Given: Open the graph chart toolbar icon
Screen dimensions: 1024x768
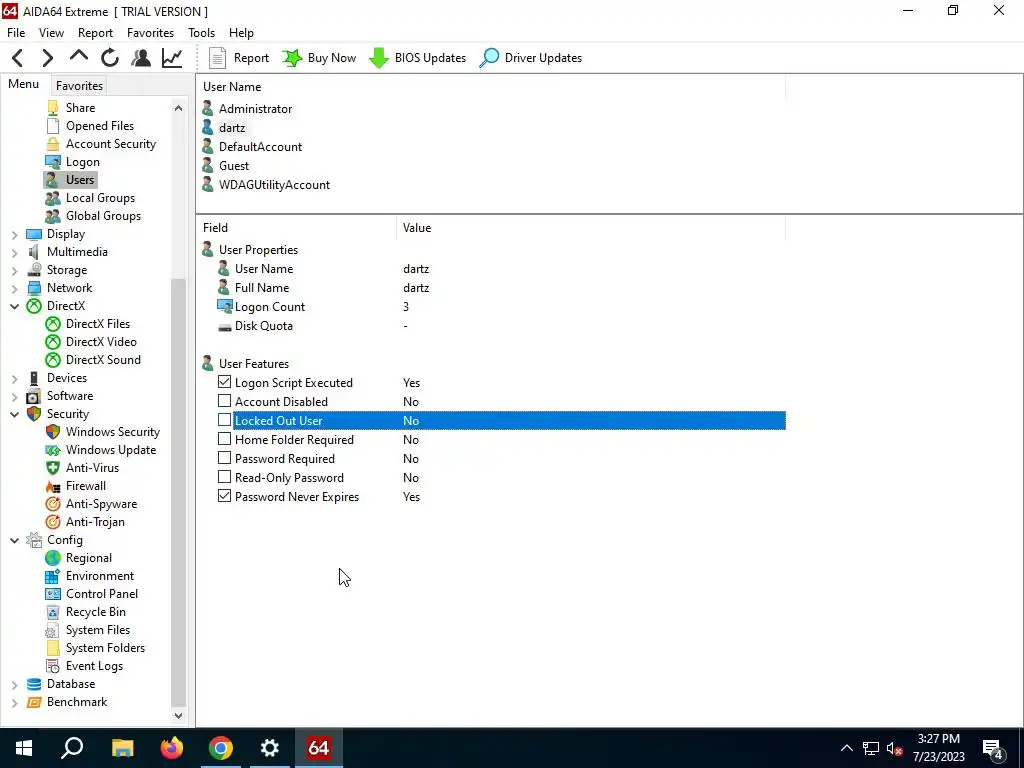Looking at the screenshot, I should (172, 58).
